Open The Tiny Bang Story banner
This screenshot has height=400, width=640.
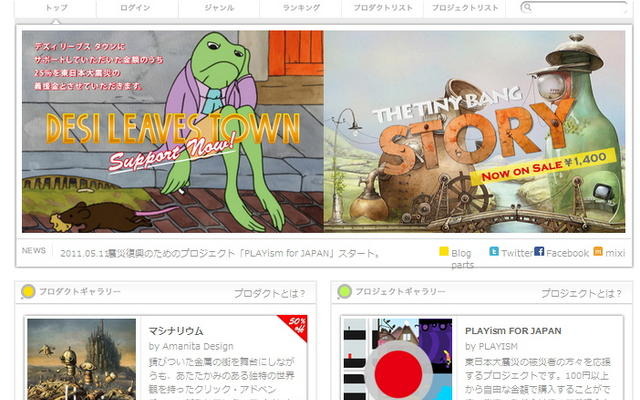474,131
